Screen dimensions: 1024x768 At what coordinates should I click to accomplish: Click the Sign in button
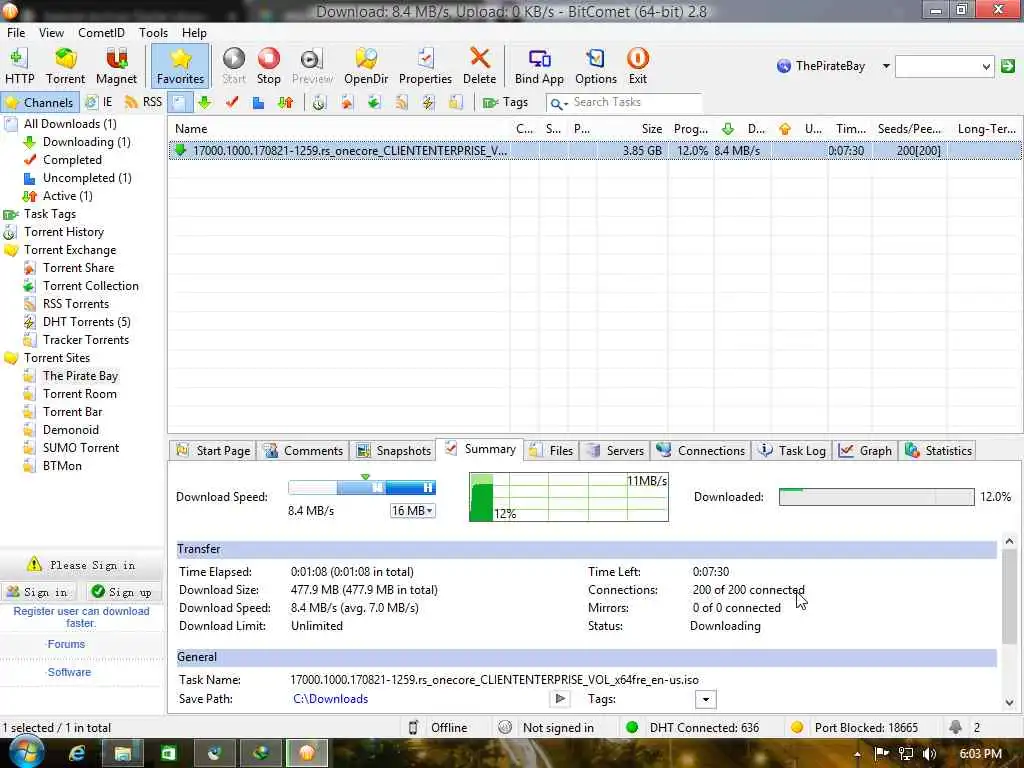click(38, 592)
